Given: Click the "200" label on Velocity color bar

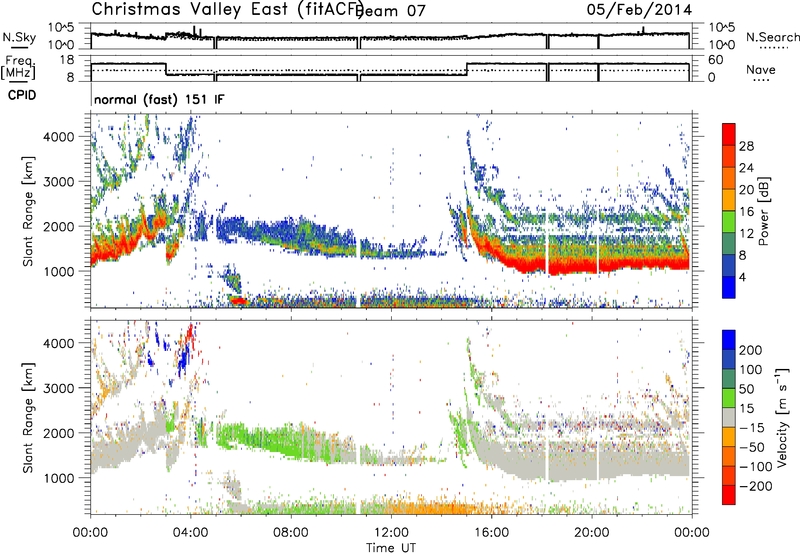Looking at the screenshot, I should 751,350.
